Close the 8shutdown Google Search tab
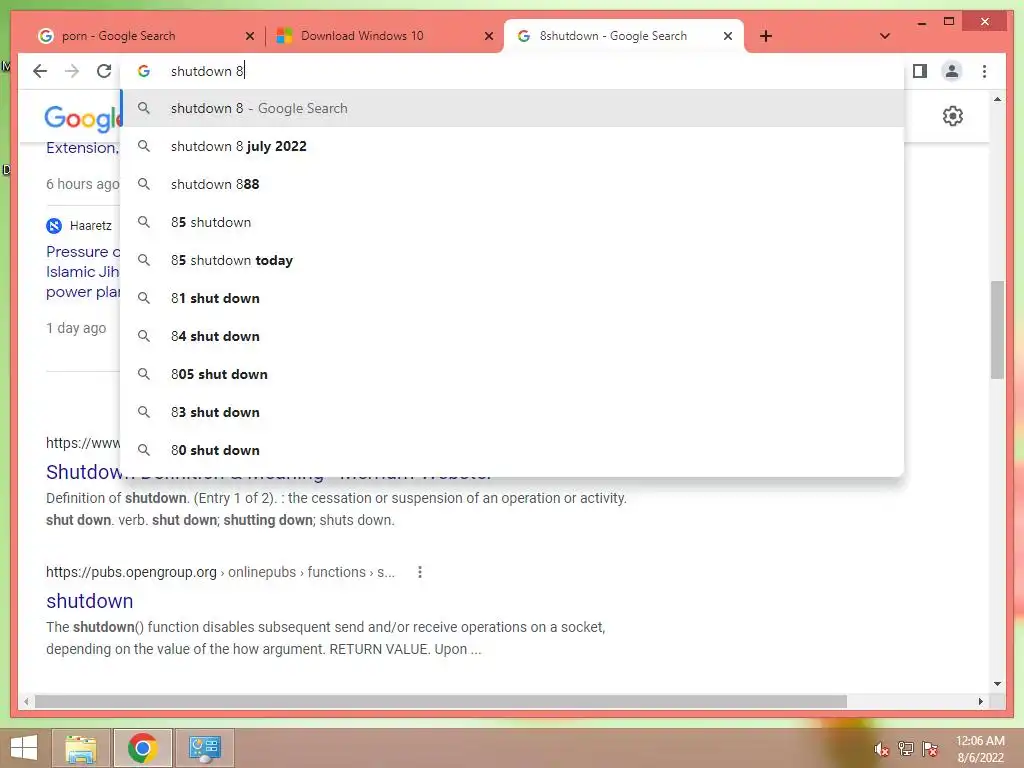This screenshot has height=768, width=1024. click(x=728, y=36)
